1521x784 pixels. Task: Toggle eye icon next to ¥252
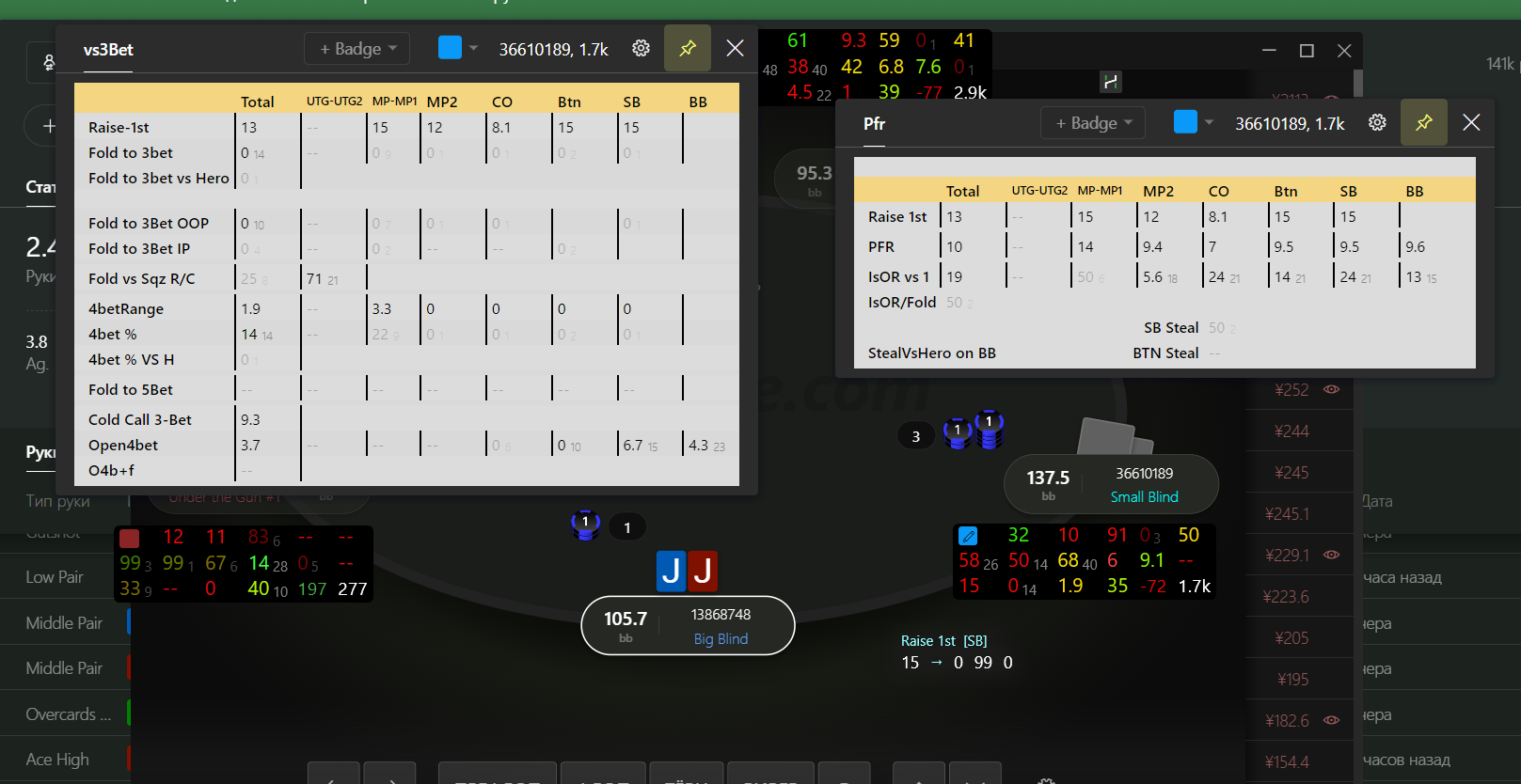click(1332, 389)
